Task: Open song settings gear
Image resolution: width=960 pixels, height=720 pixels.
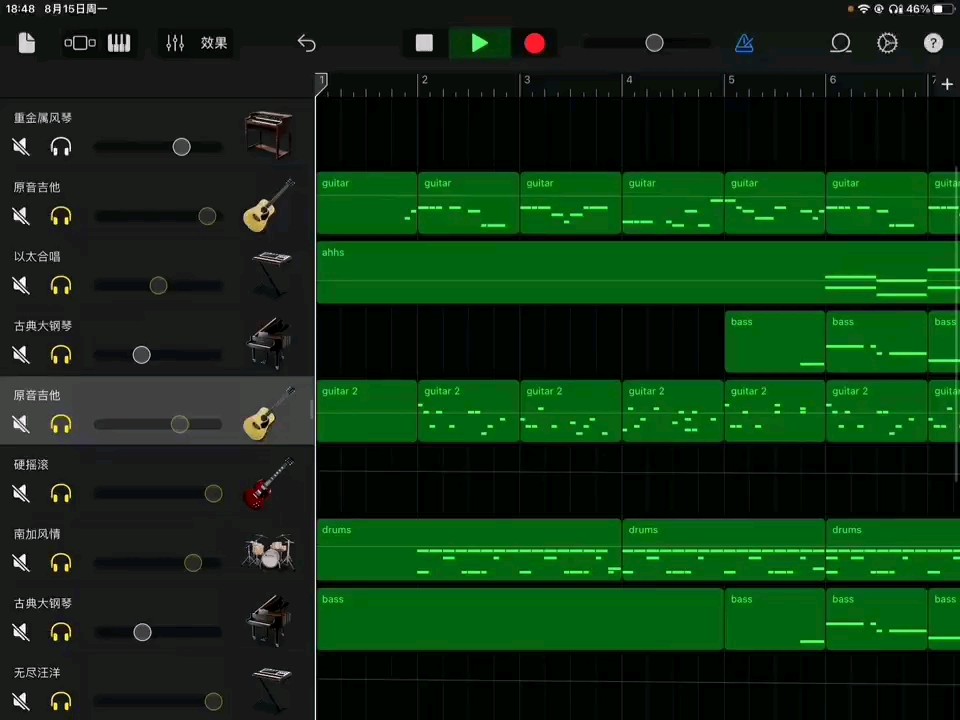Action: [887, 43]
